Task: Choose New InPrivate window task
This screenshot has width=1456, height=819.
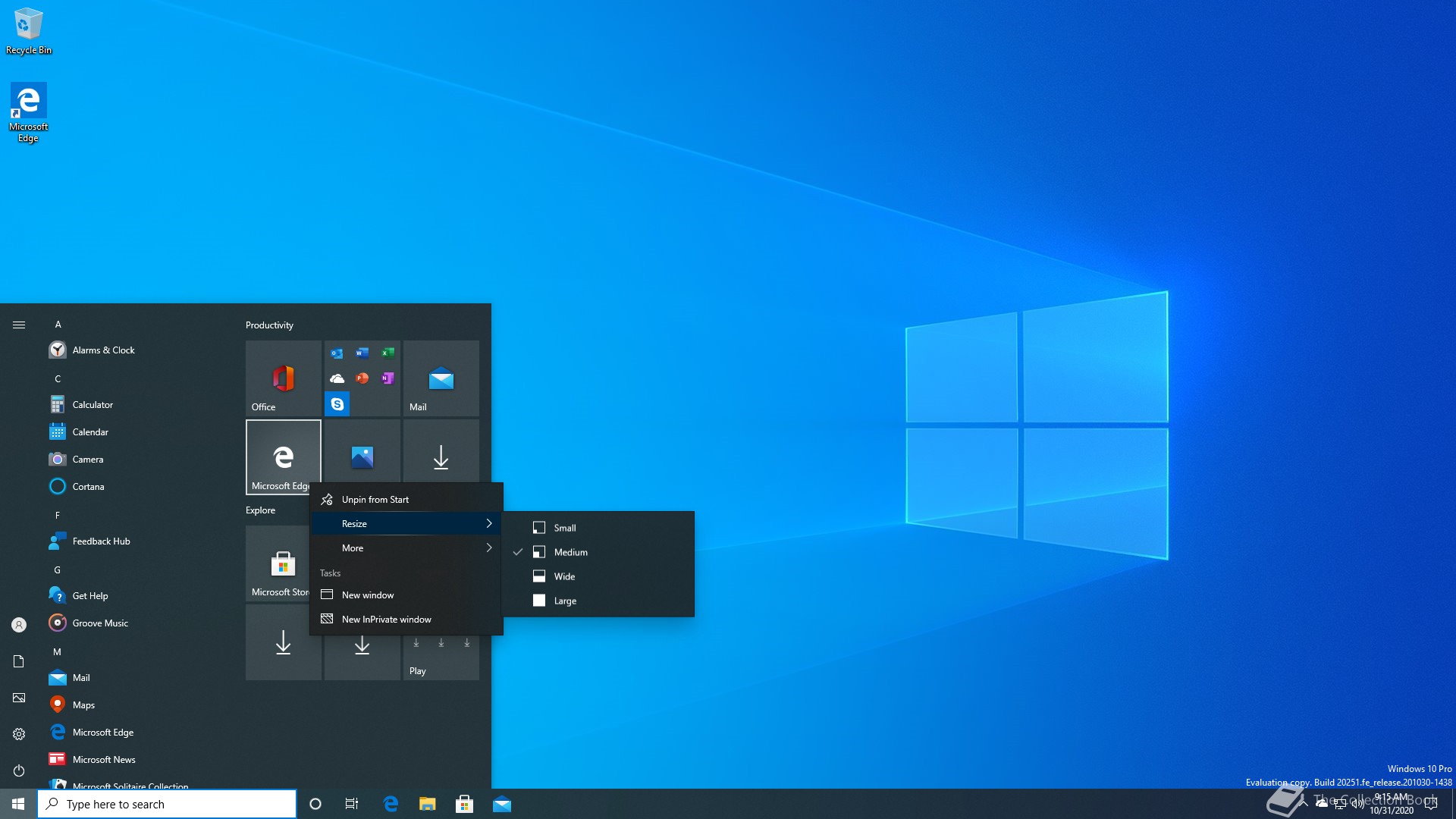Action: [406, 619]
